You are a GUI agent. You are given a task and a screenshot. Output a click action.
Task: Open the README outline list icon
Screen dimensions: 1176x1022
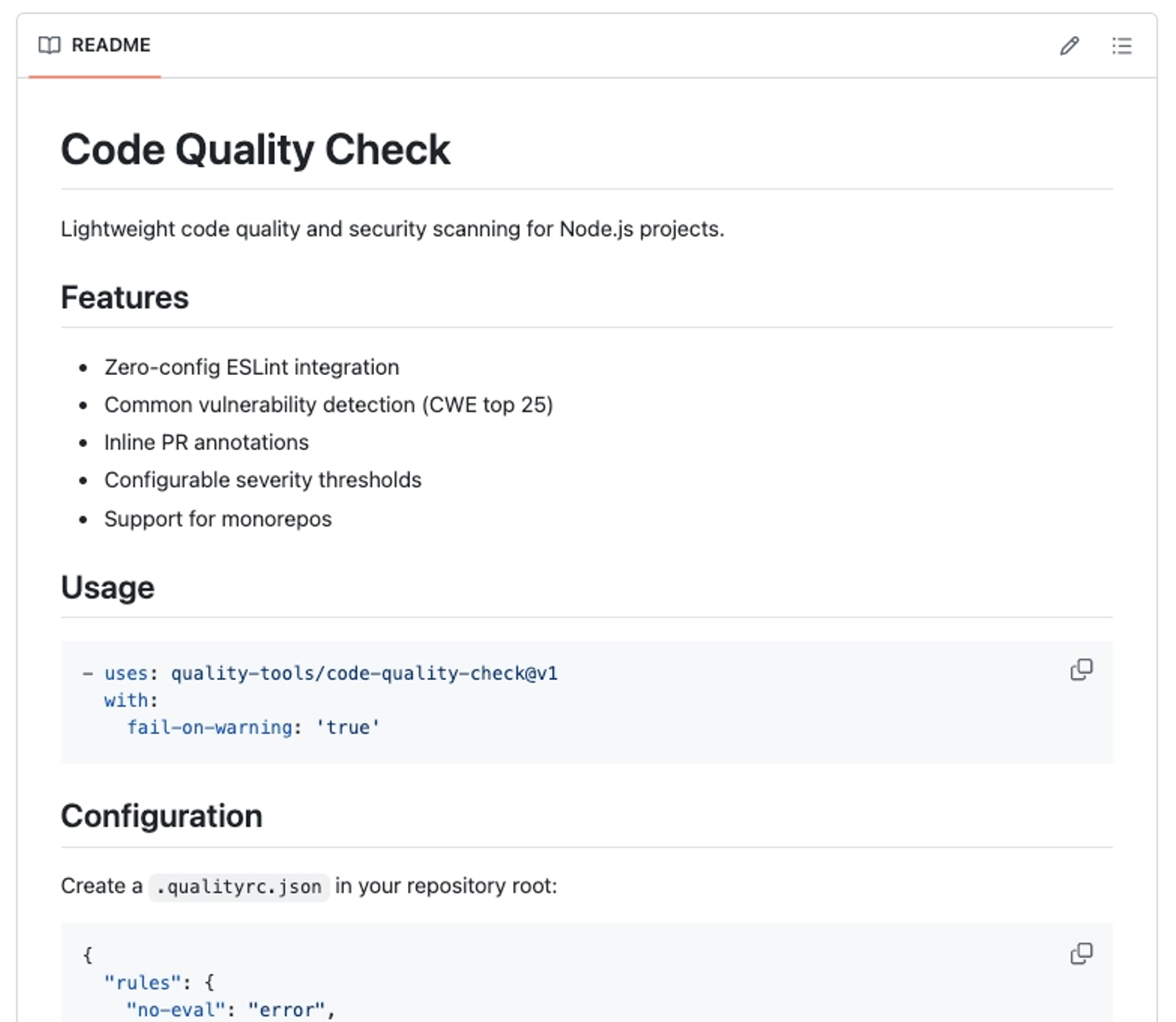point(1122,46)
